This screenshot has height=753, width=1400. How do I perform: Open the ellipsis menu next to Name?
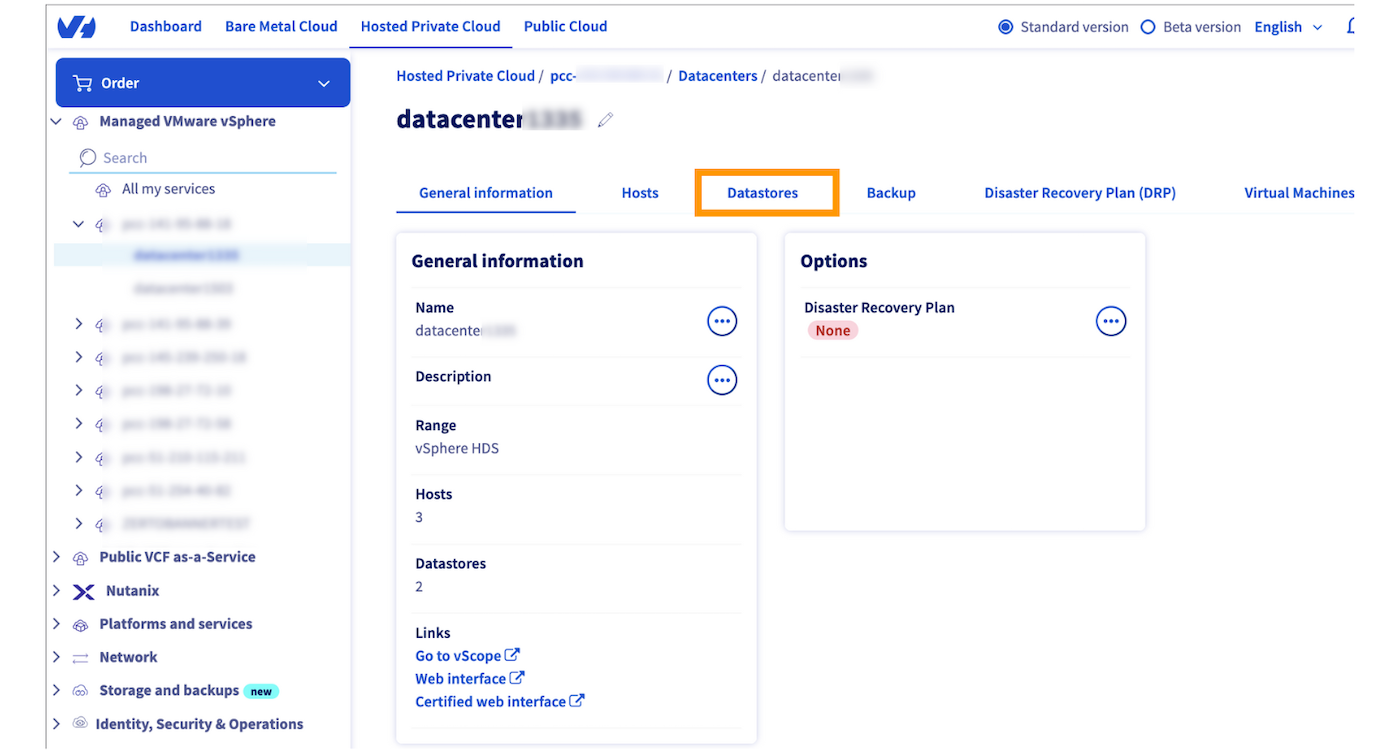tap(722, 320)
